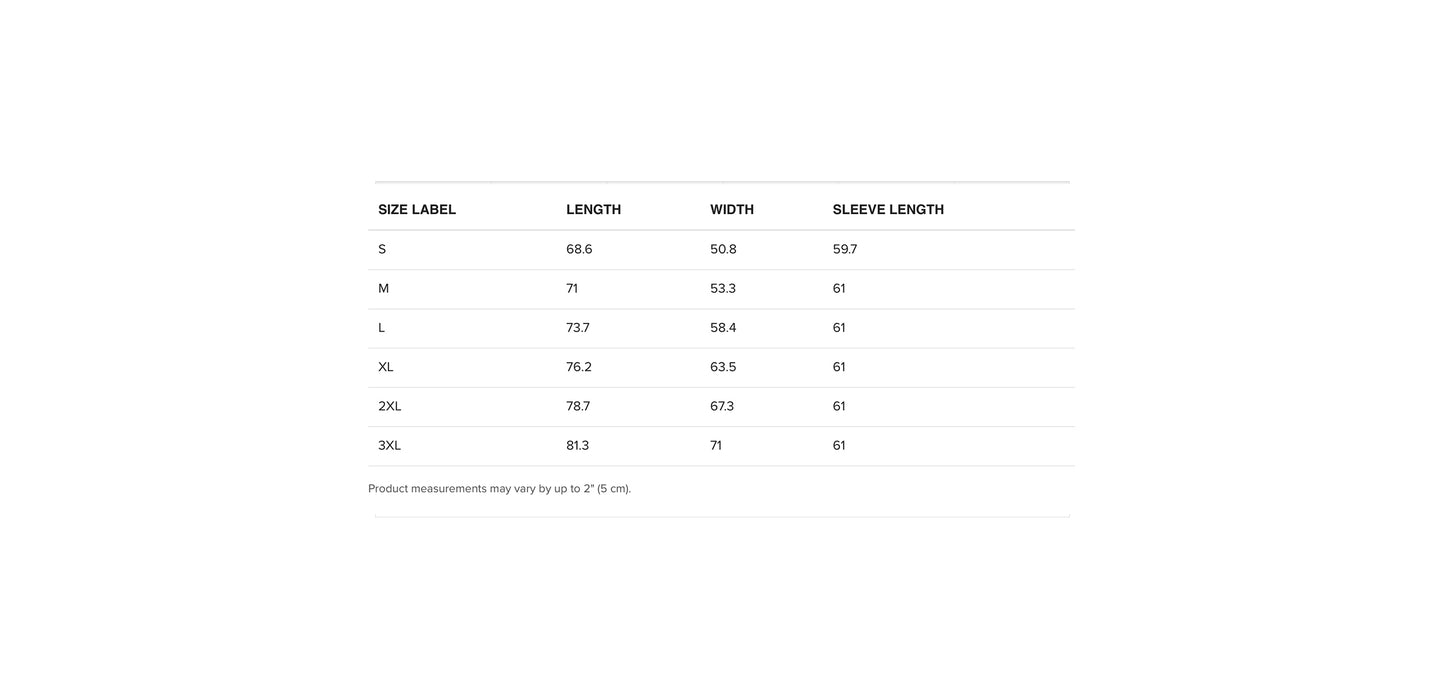Select the L size label cell
This screenshot has height=698, width=1445.
tap(382, 328)
